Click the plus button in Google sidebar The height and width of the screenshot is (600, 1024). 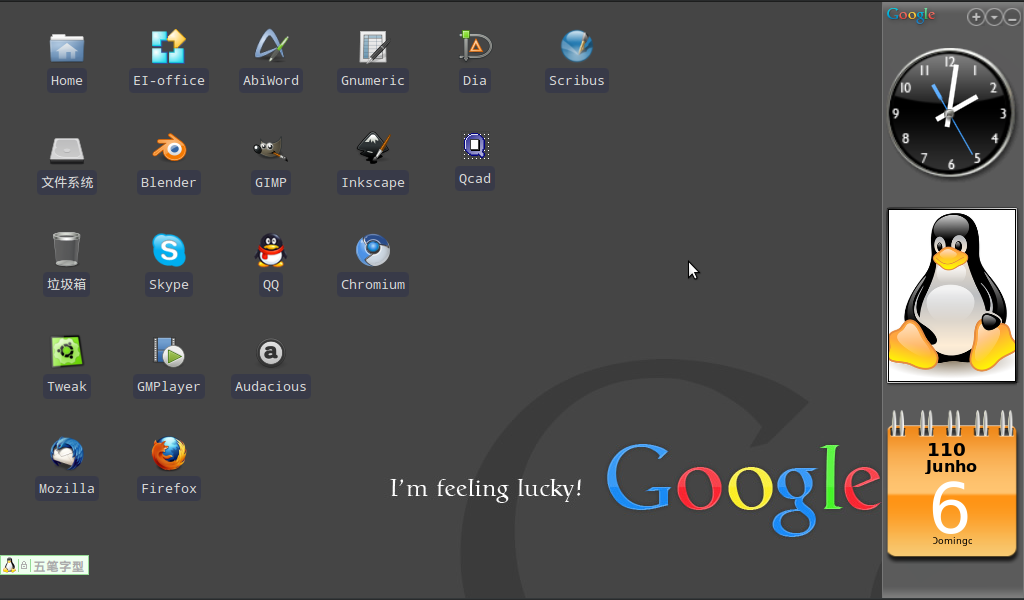tap(975, 18)
